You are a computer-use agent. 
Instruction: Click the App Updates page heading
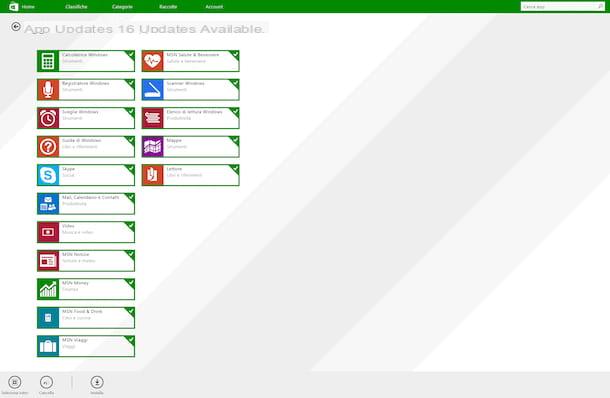(x=144, y=29)
